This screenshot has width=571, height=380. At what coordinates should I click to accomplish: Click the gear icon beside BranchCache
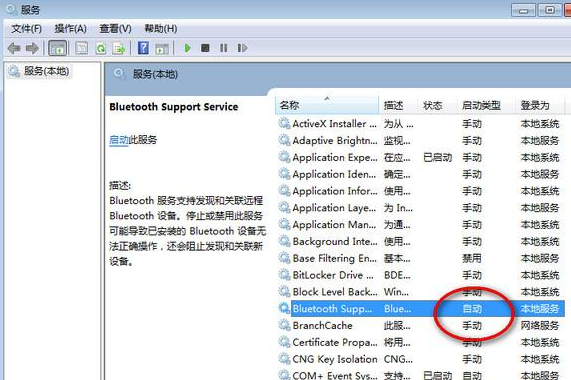coord(284,325)
